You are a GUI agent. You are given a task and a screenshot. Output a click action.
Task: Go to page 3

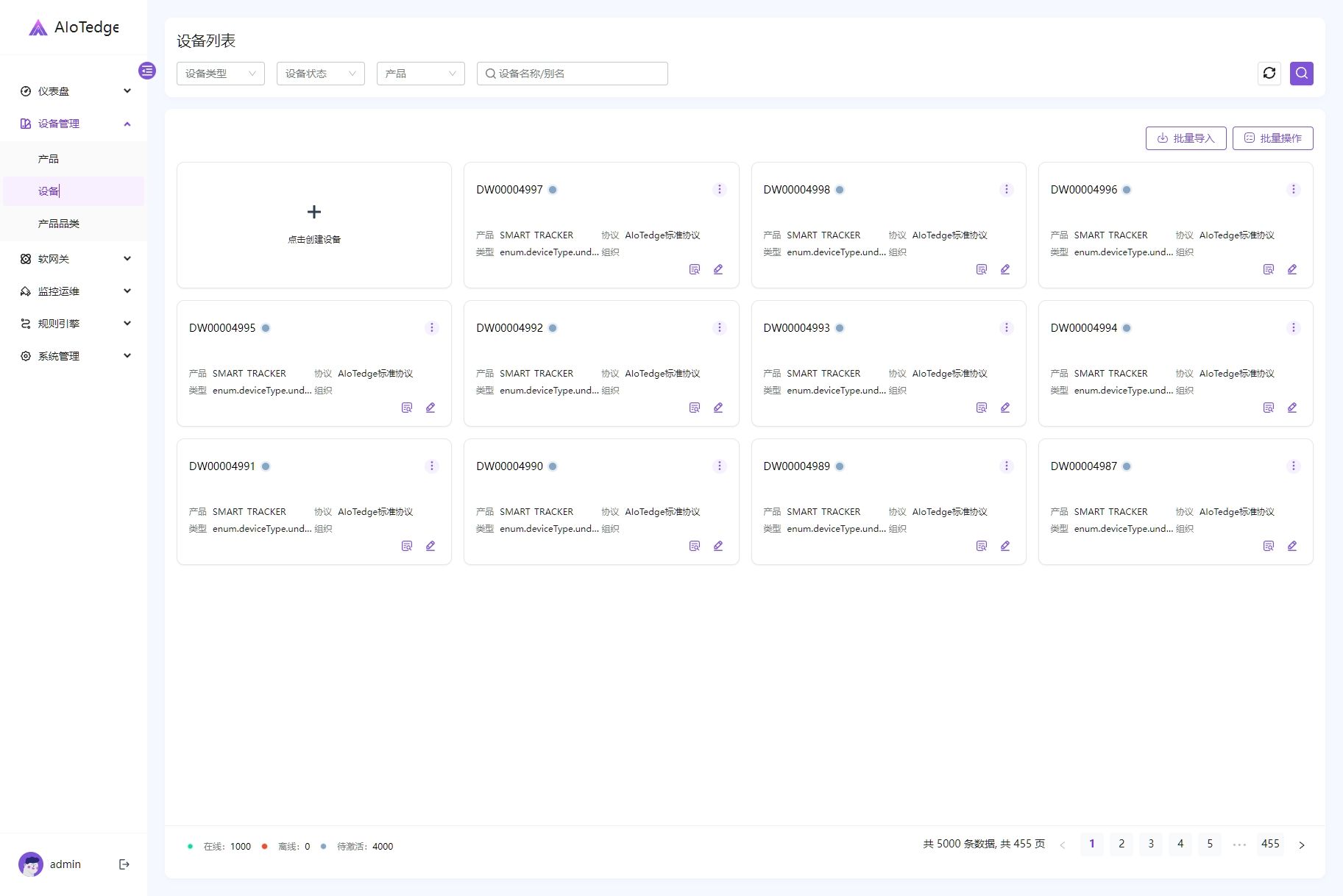click(1151, 844)
